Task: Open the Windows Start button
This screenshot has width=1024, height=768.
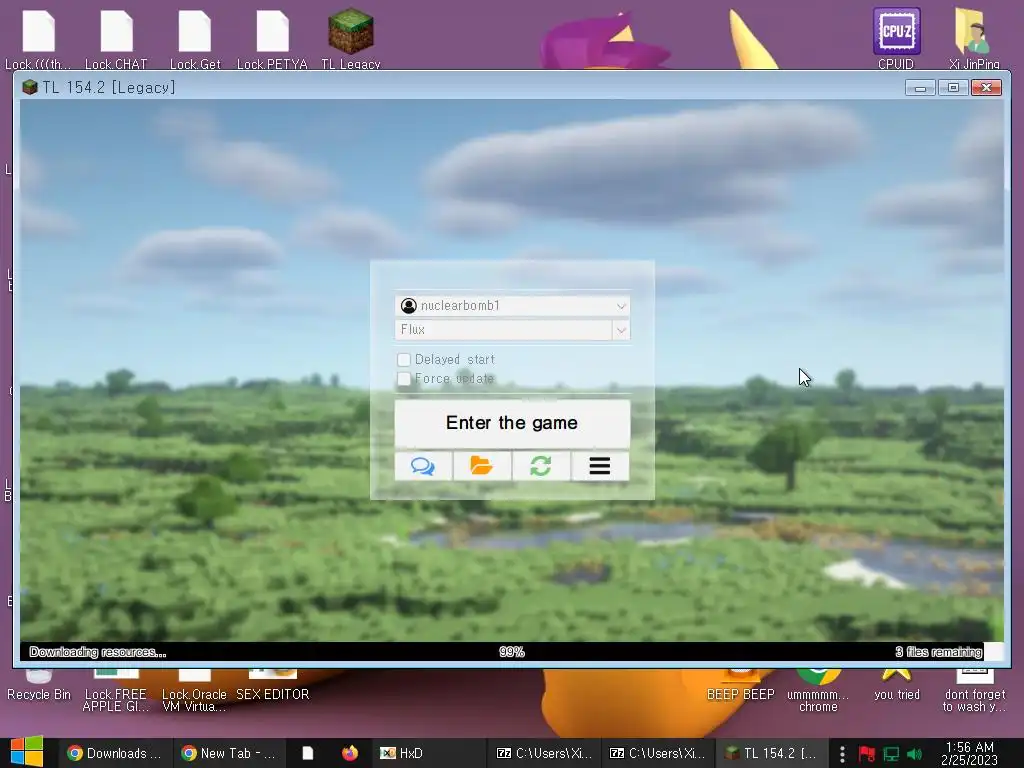Action: (27, 753)
